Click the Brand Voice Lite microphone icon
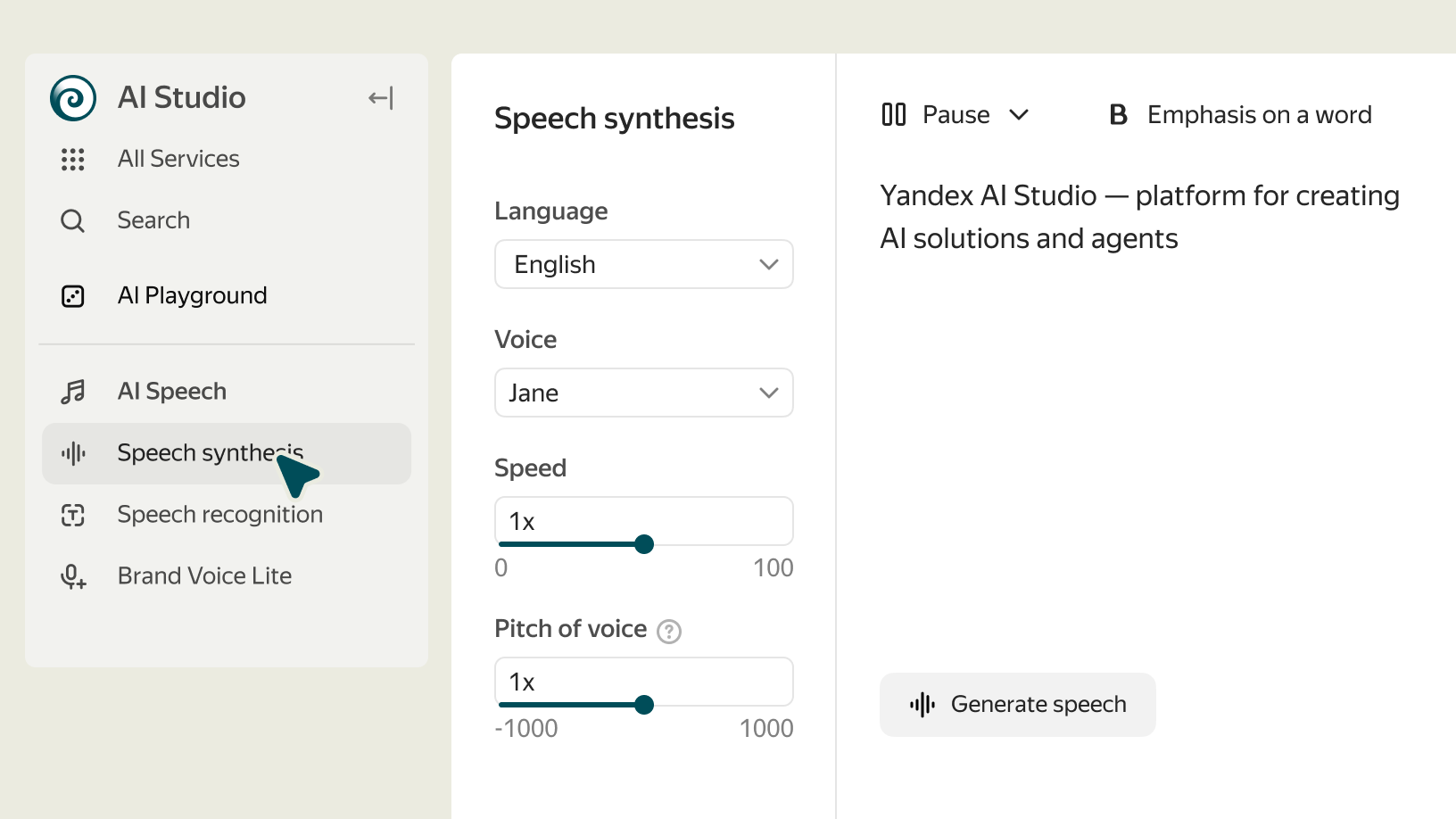Viewport: 1456px width, 819px height. (x=73, y=577)
